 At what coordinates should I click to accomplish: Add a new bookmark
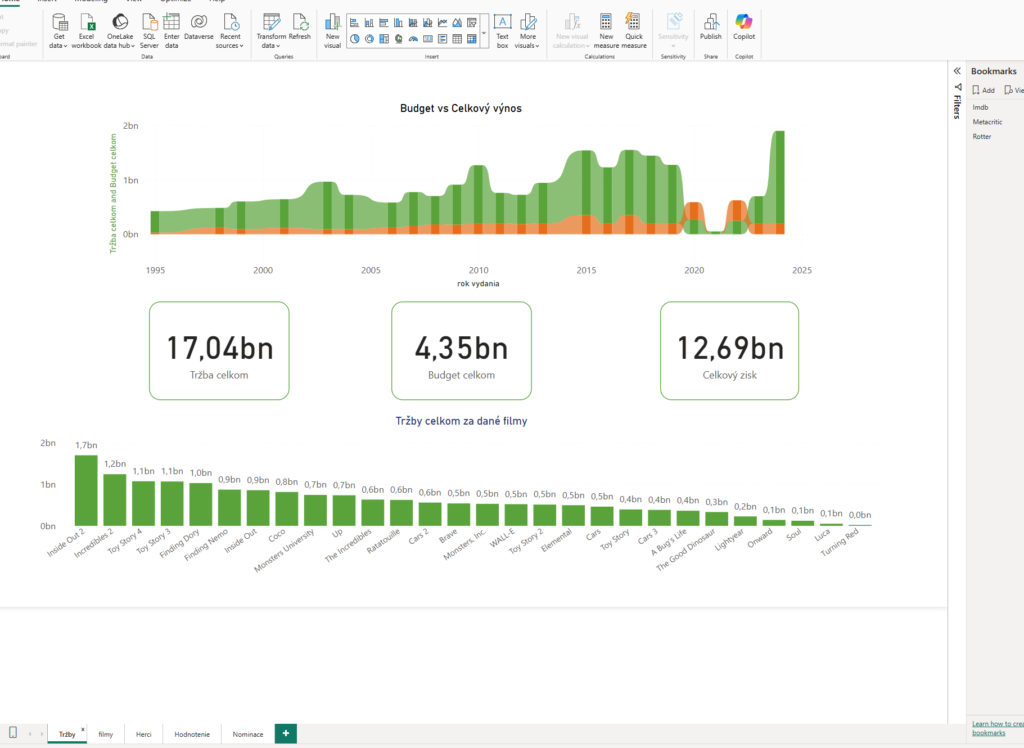pyautogui.click(x=984, y=90)
